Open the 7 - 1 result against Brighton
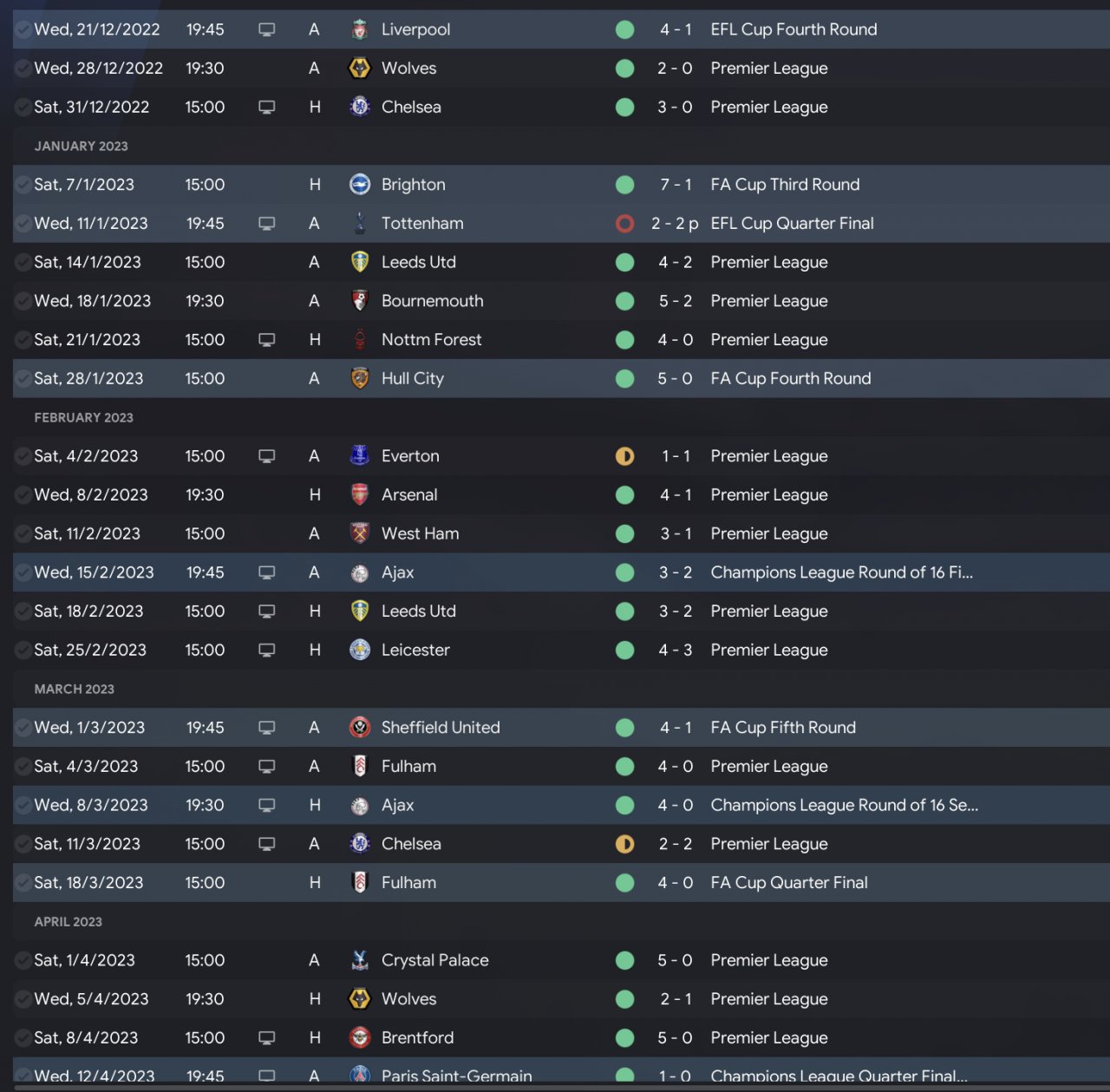Image resolution: width=1110 pixels, height=1092 pixels. [676, 185]
